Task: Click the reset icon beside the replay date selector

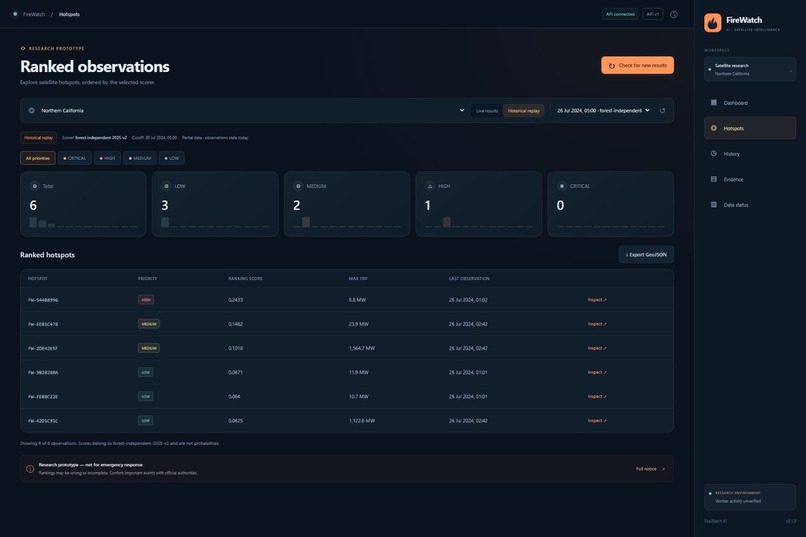Action: [662, 110]
